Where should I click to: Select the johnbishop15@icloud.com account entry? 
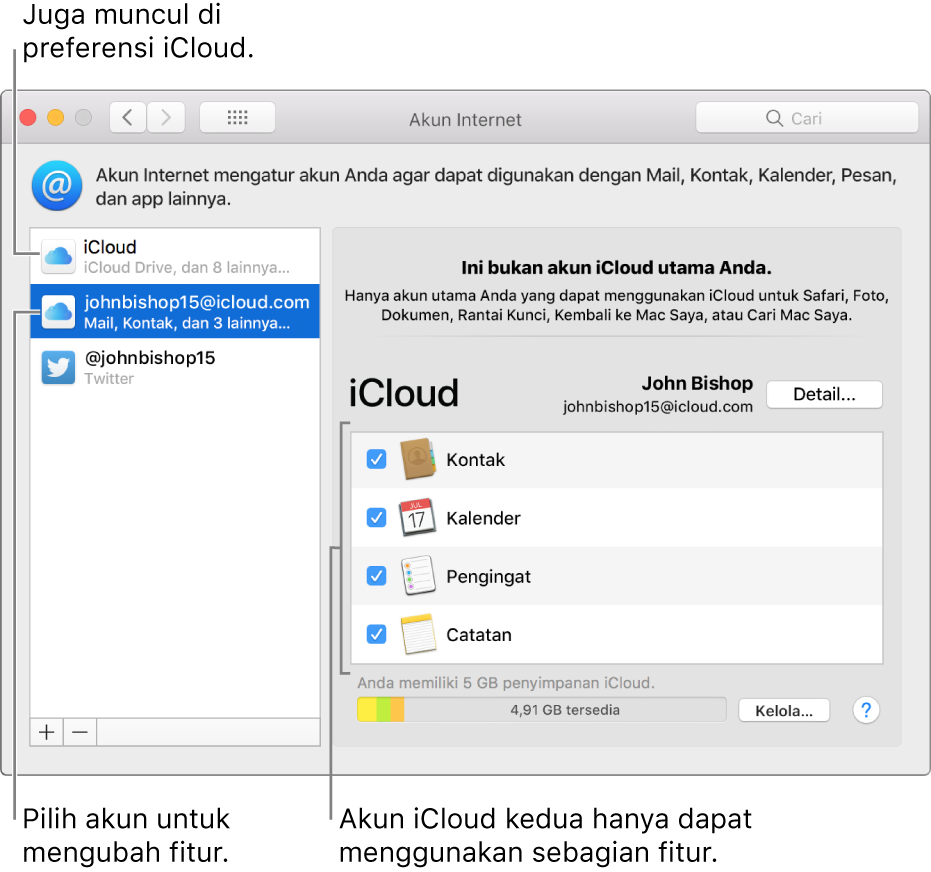[176, 311]
